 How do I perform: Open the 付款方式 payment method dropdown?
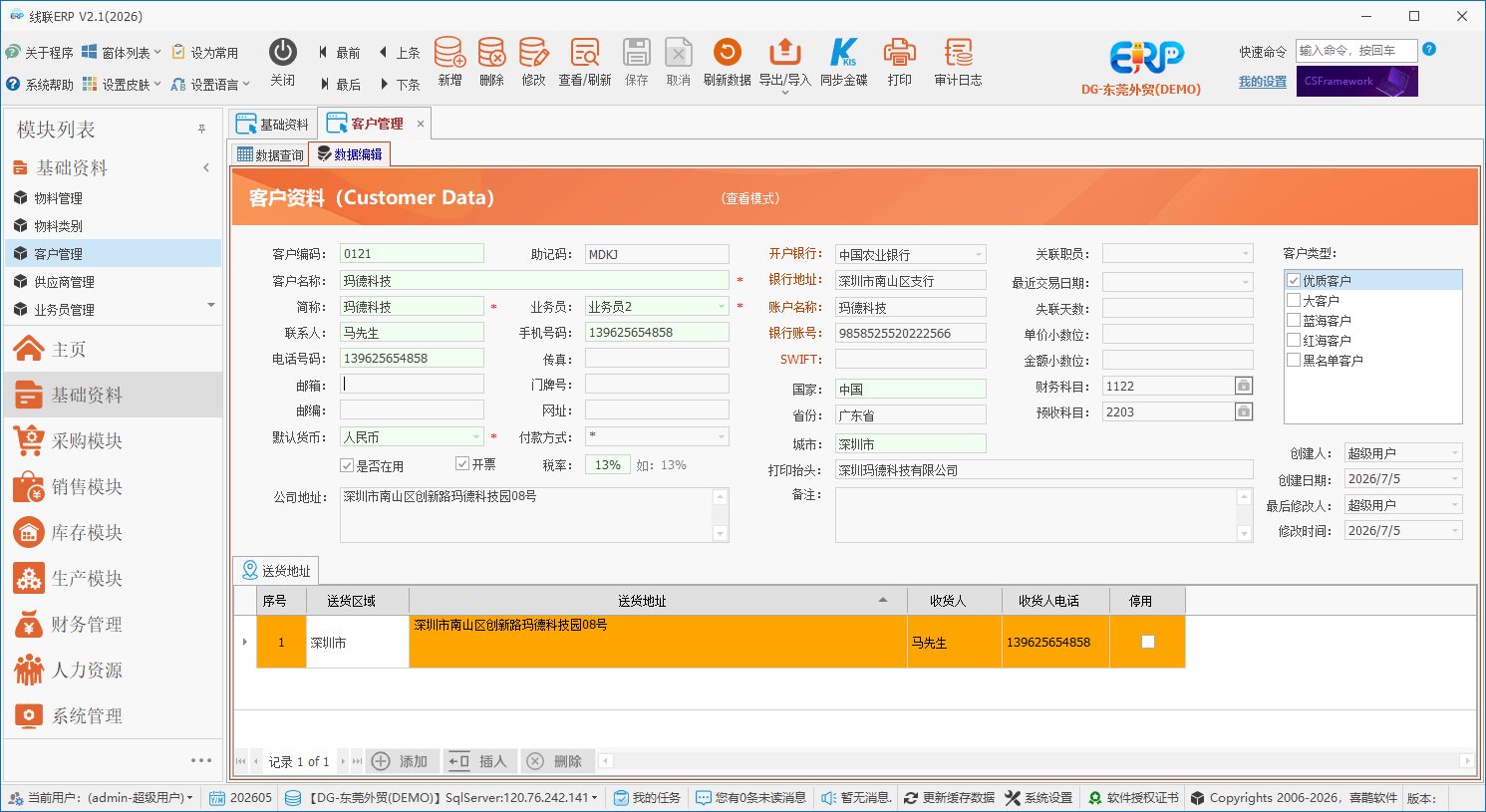click(x=722, y=436)
